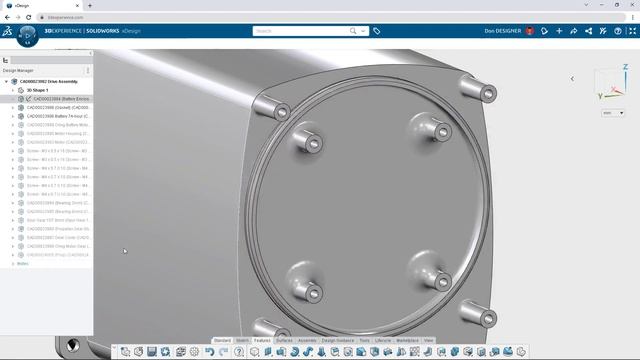Click the first toolbar icon before Save

[x=125, y=351]
